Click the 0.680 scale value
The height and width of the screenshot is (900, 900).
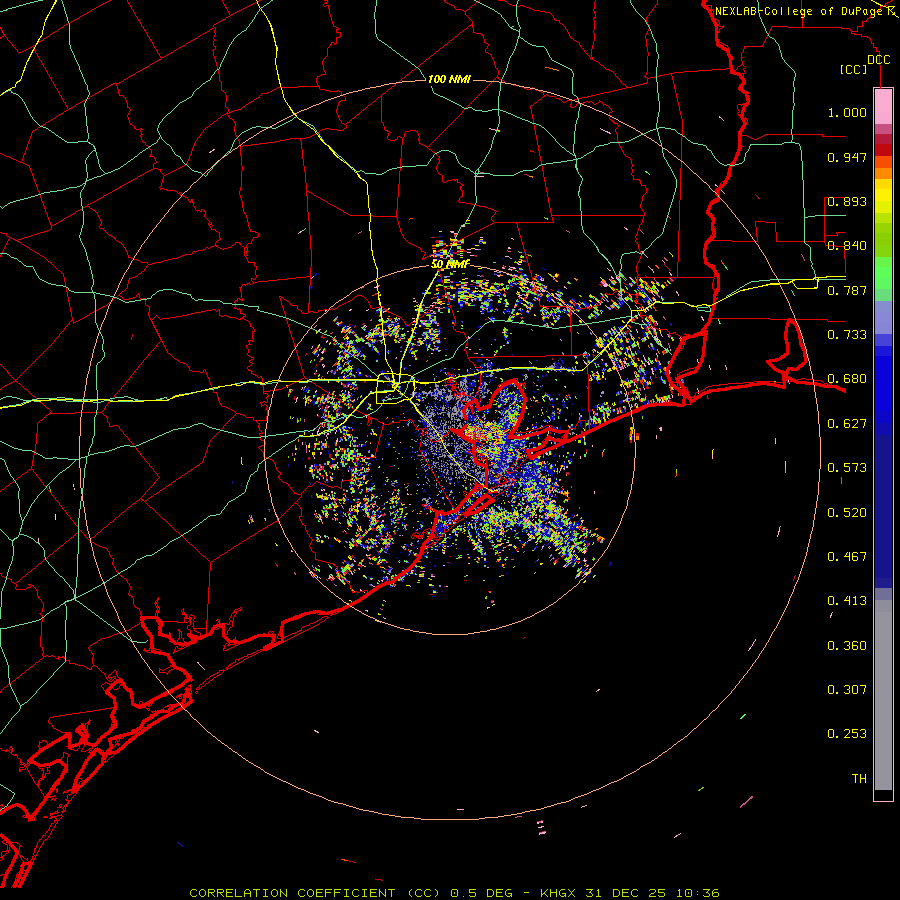coord(847,379)
